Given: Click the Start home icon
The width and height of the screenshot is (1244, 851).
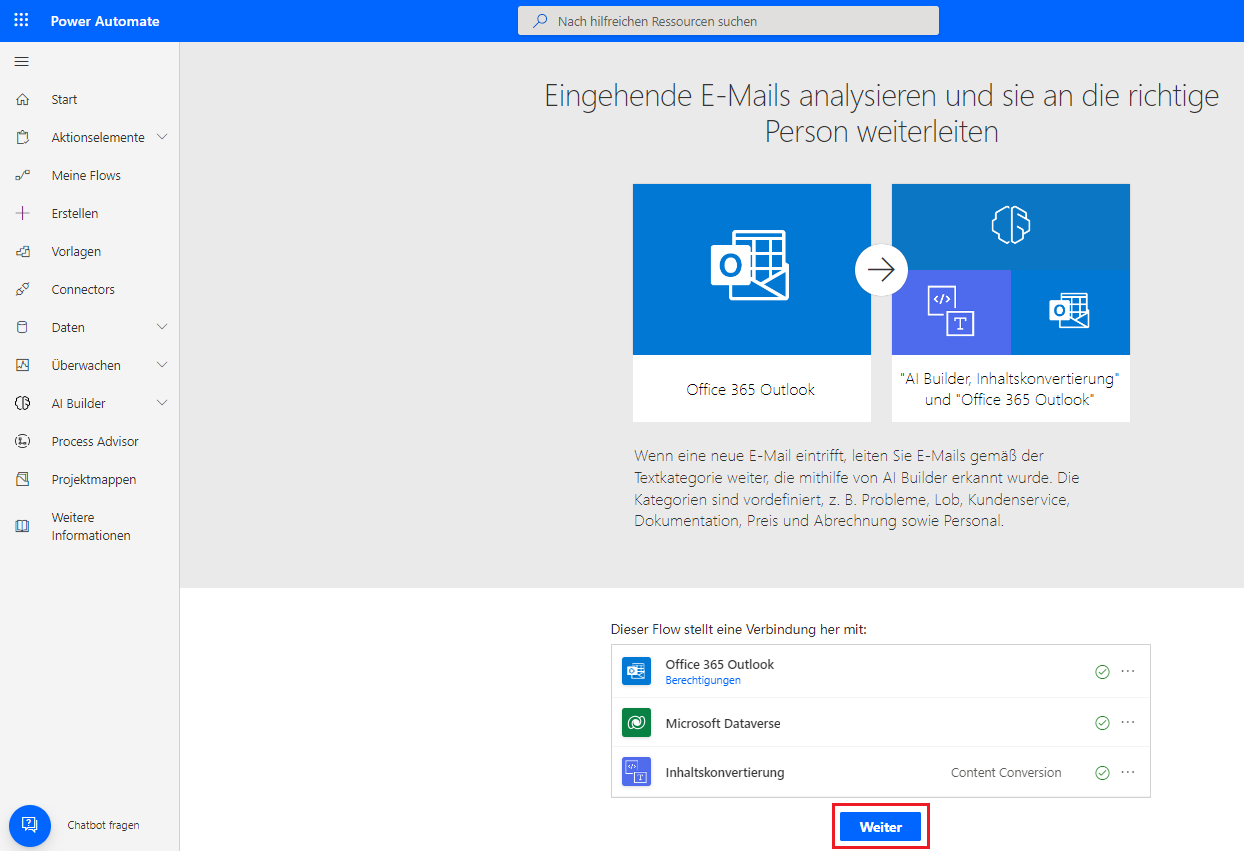Looking at the screenshot, I should (22, 100).
